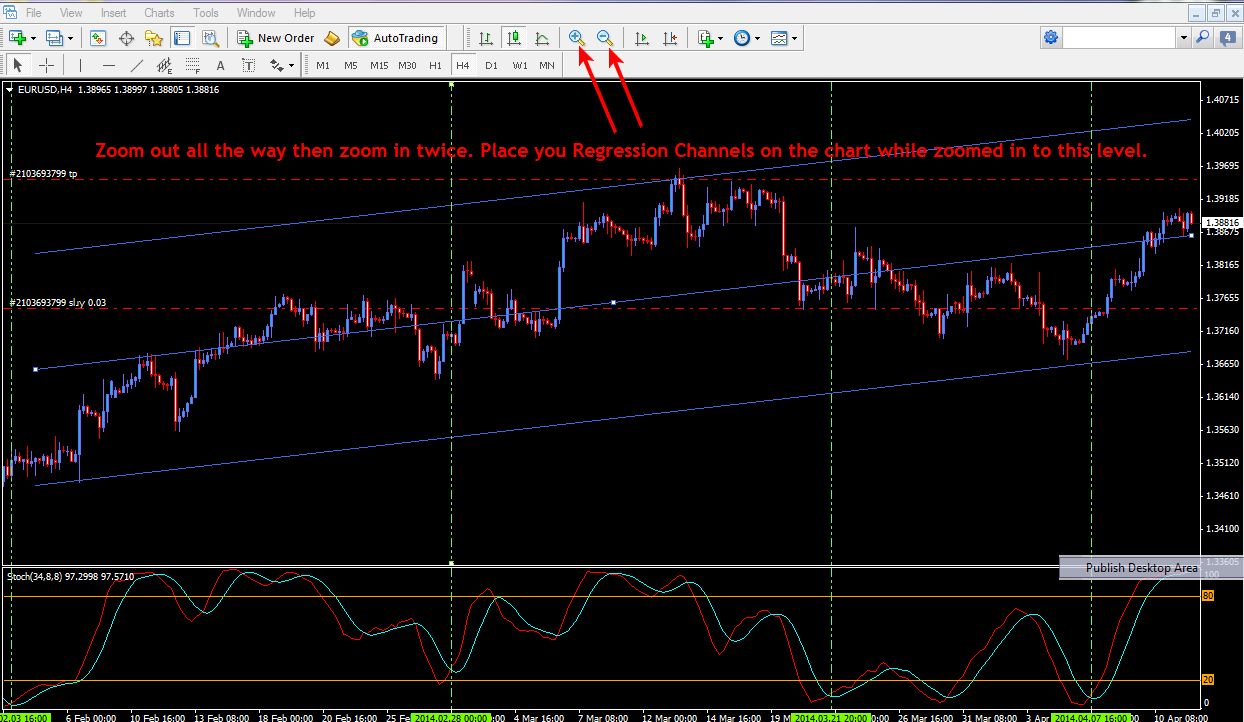
Task: Click the Stochastic 80 level line
Action: (600, 596)
